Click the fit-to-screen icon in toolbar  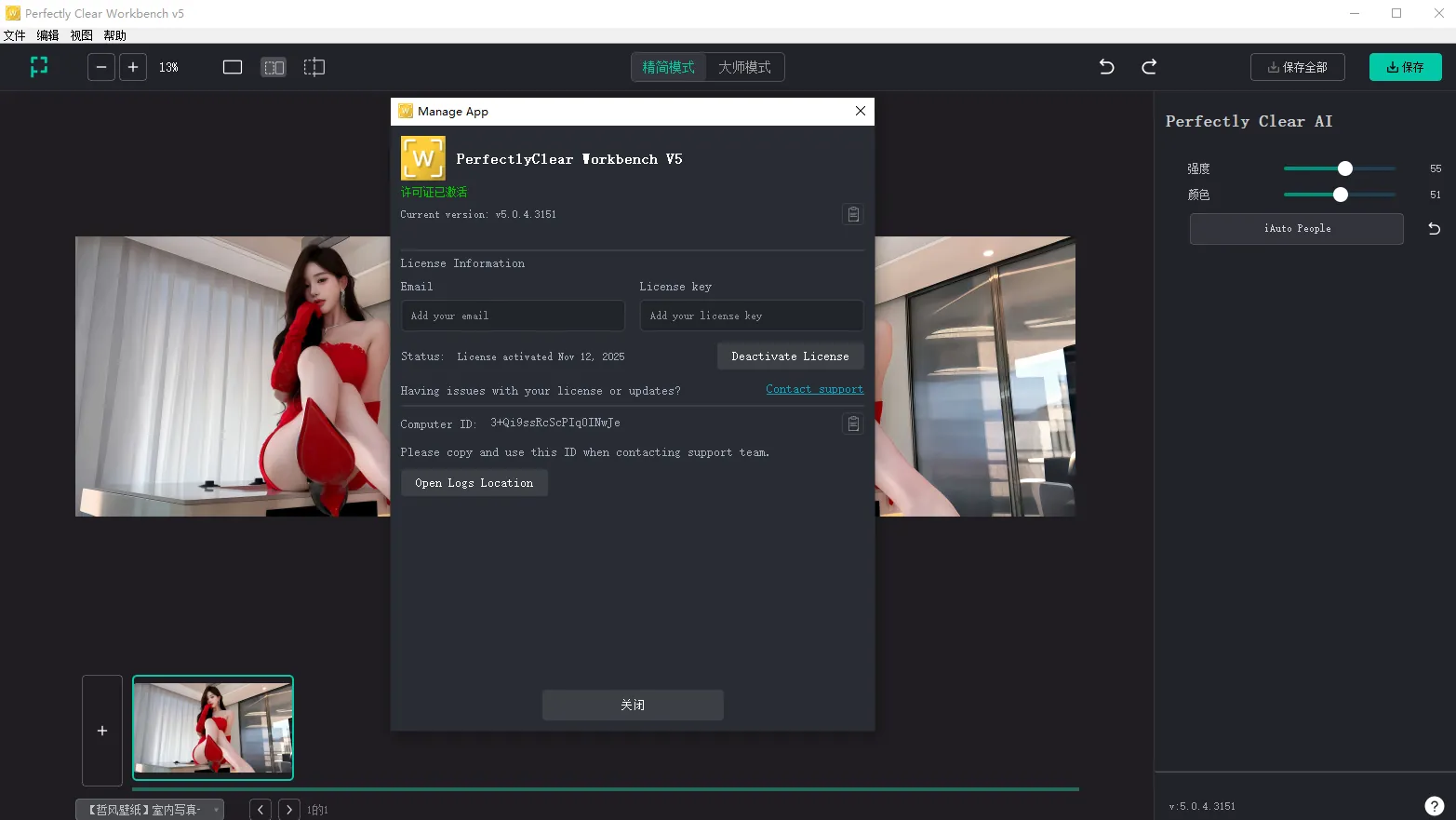click(39, 67)
